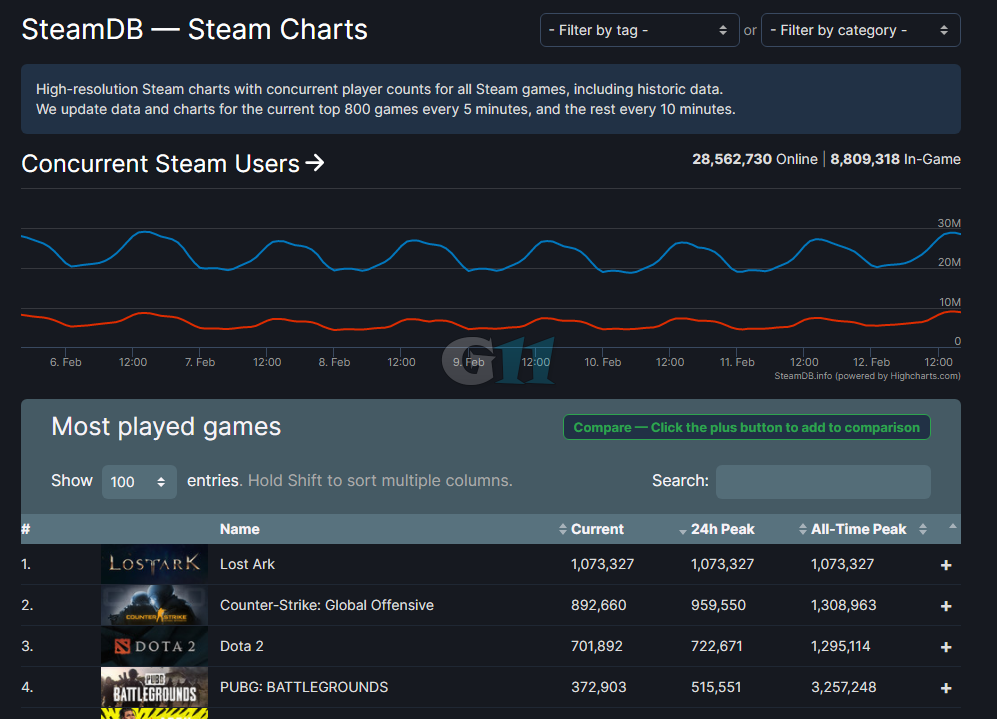Click the arrow icon after Concurrent Steam Users
997x719 pixels.
pos(314,163)
